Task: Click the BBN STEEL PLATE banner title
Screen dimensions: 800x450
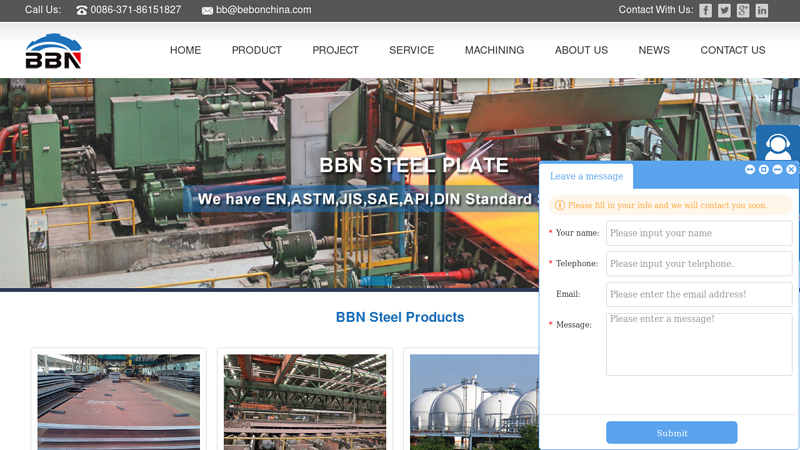Action: click(x=414, y=165)
